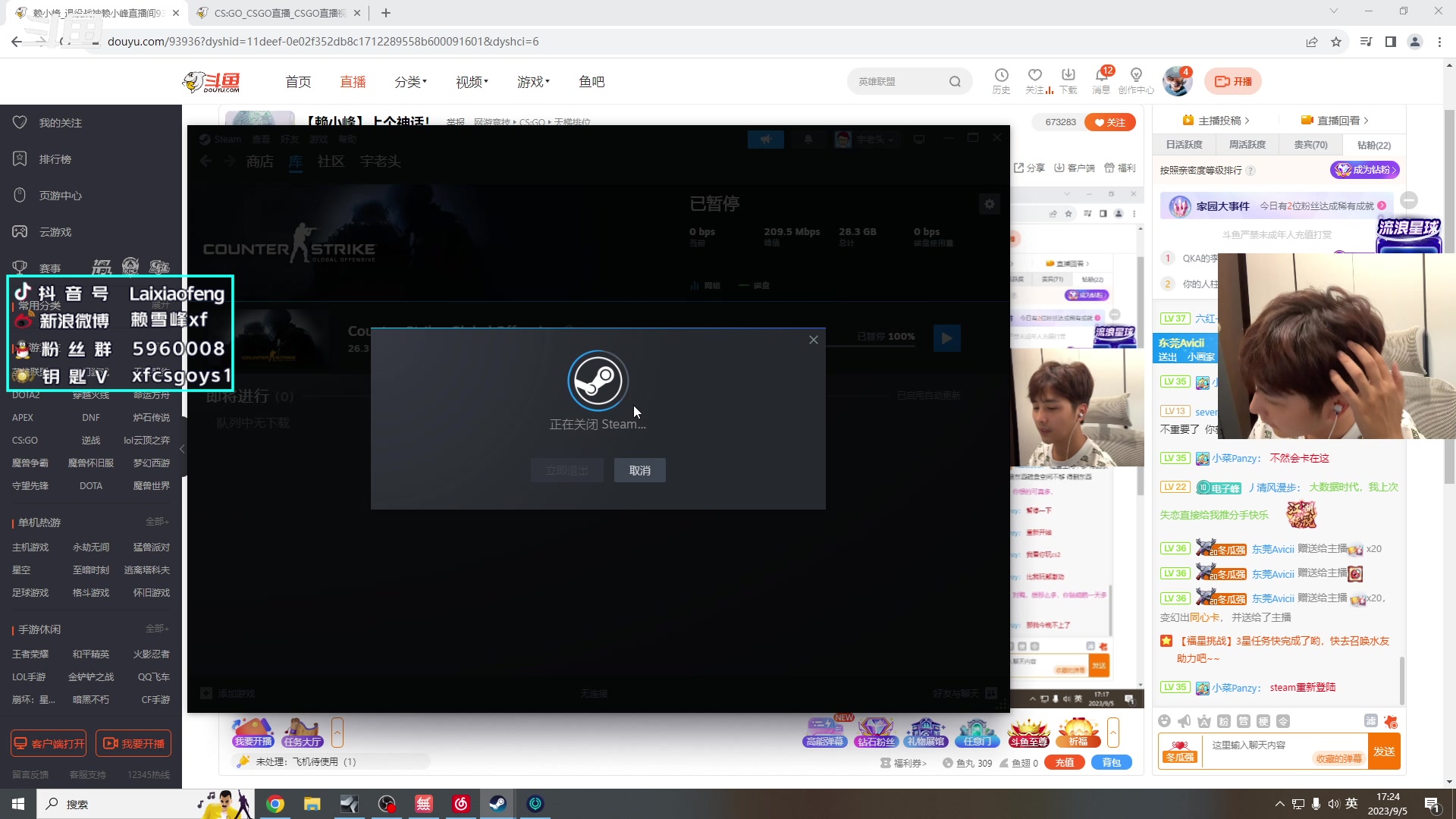Open 祈福 icon below the player
Image resolution: width=1456 pixels, height=819 pixels.
(x=1078, y=732)
